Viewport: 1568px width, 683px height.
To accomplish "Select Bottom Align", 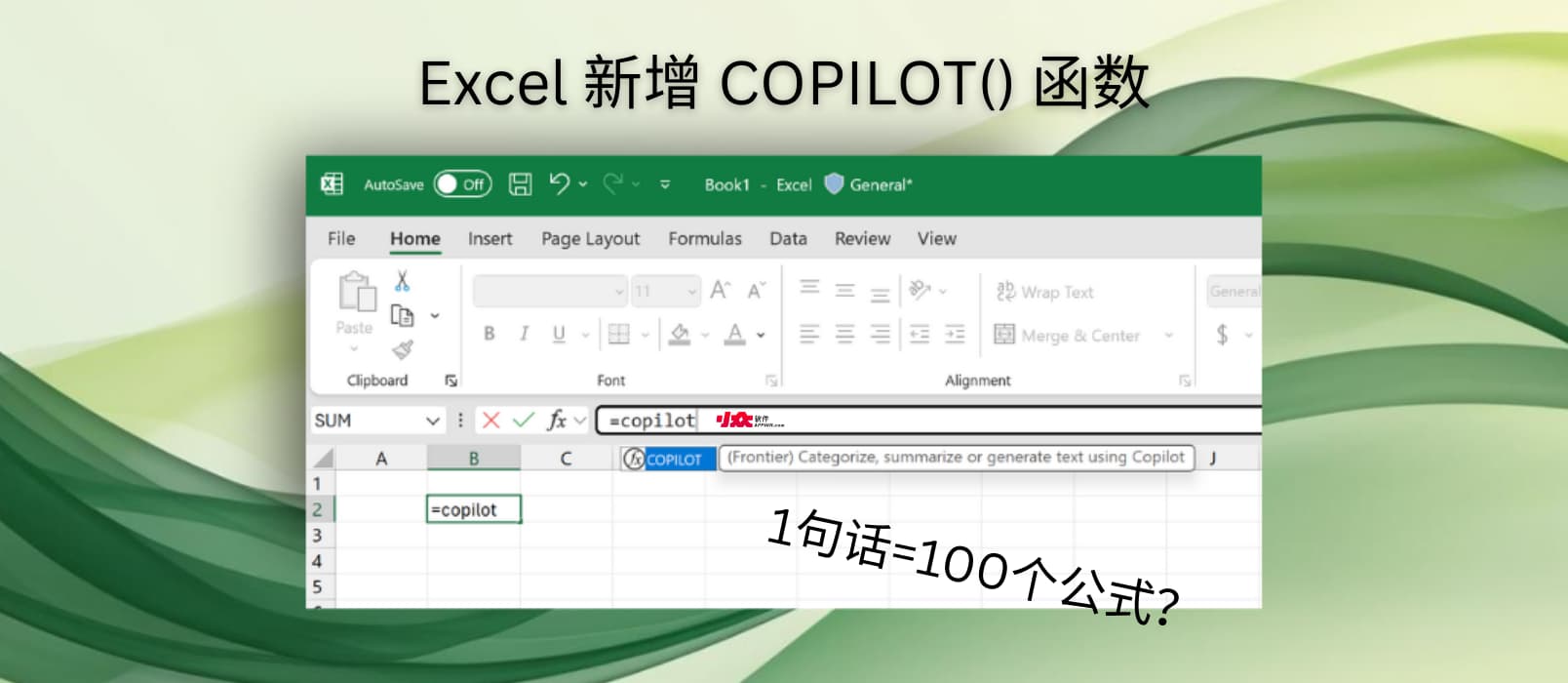I will [x=881, y=295].
